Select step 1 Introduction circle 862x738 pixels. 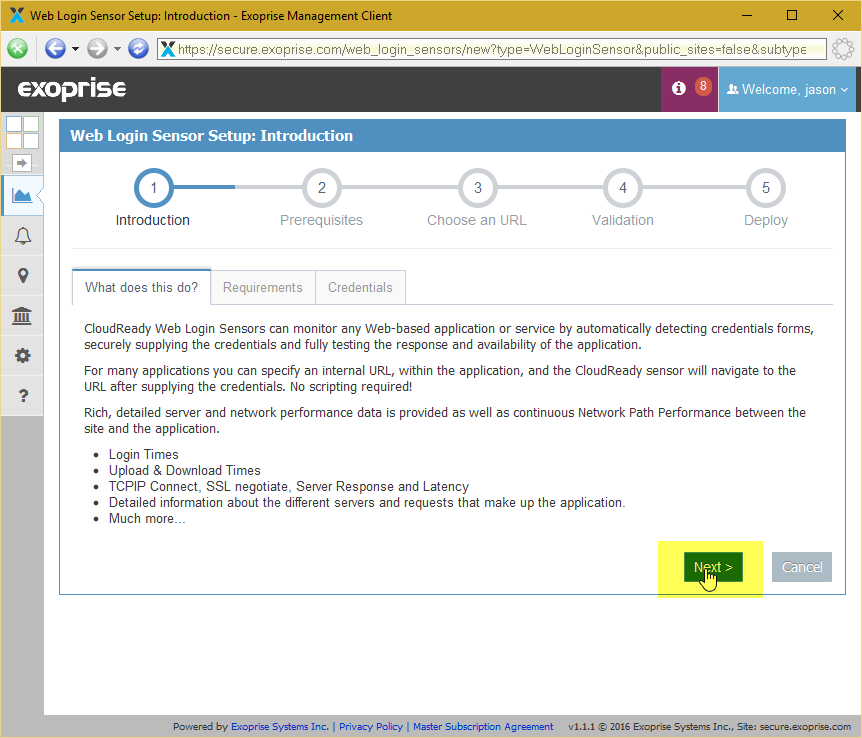coord(154,188)
